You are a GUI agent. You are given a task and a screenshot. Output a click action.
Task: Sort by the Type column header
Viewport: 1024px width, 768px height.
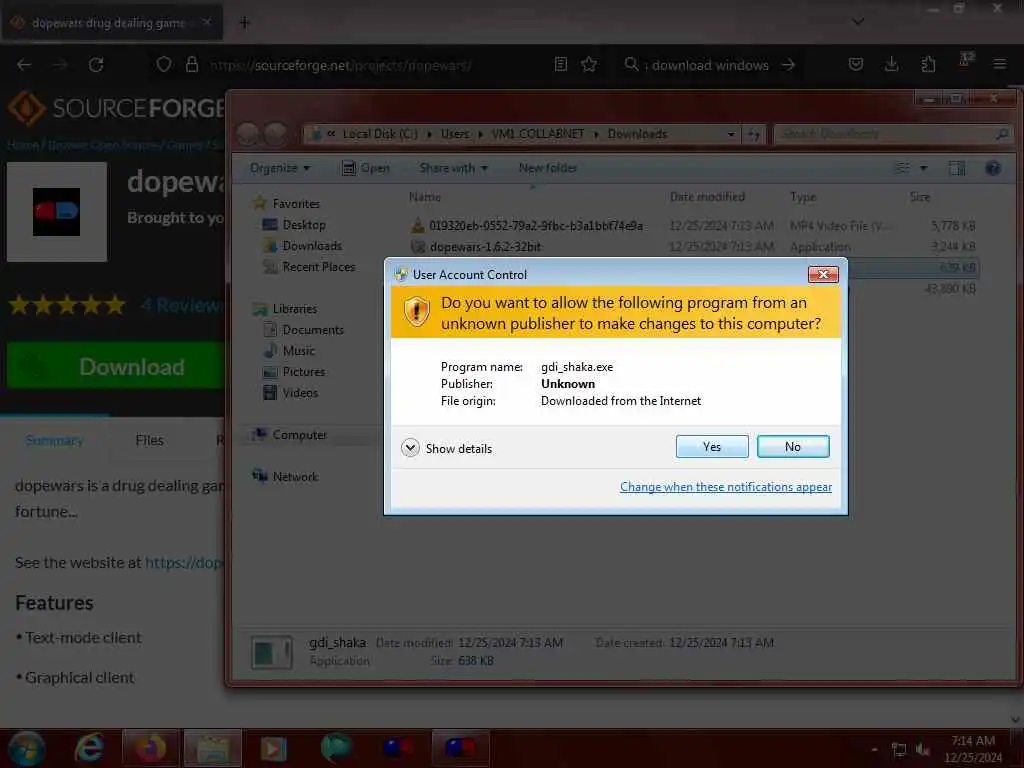point(803,197)
